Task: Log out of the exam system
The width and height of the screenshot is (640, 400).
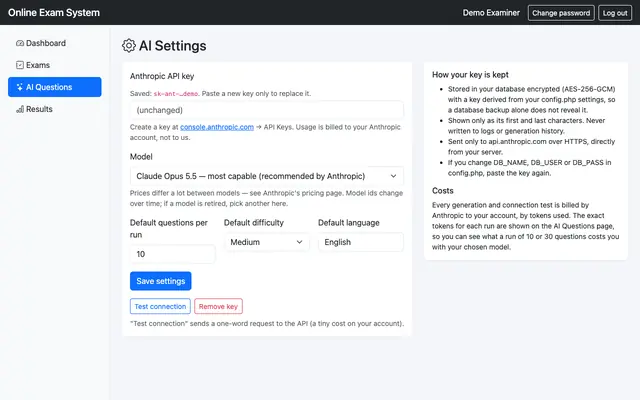Action: pos(615,13)
